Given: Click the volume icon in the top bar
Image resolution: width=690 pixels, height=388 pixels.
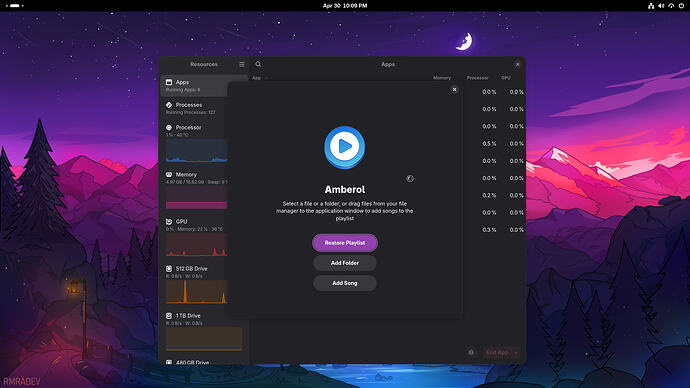Looking at the screenshot, I should coord(661,6).
